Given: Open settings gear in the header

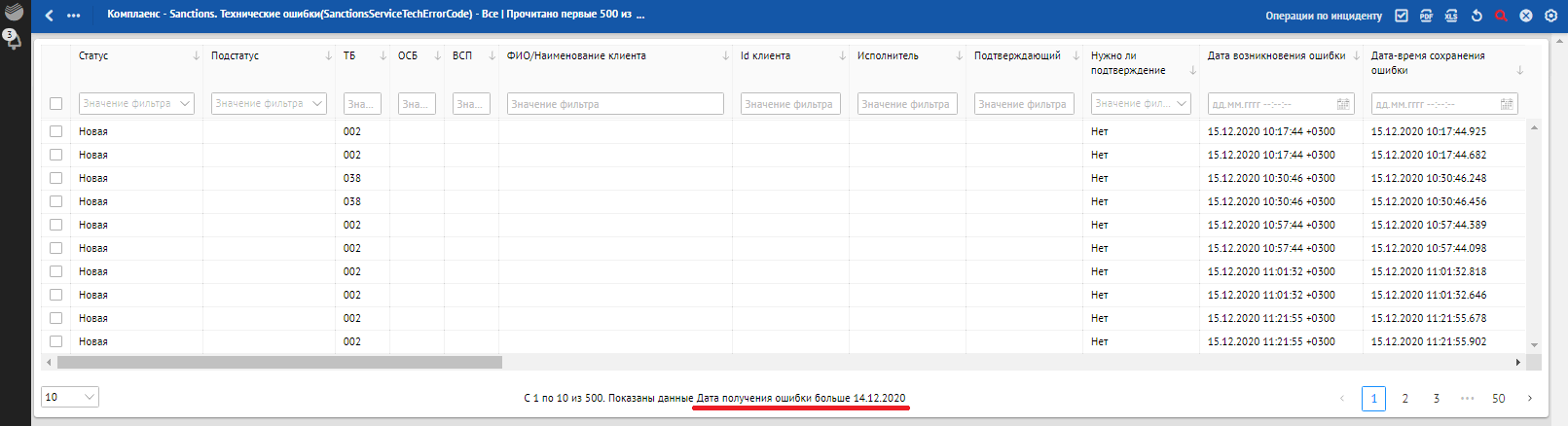Looking at the screenshot, I should [1550, 16].
